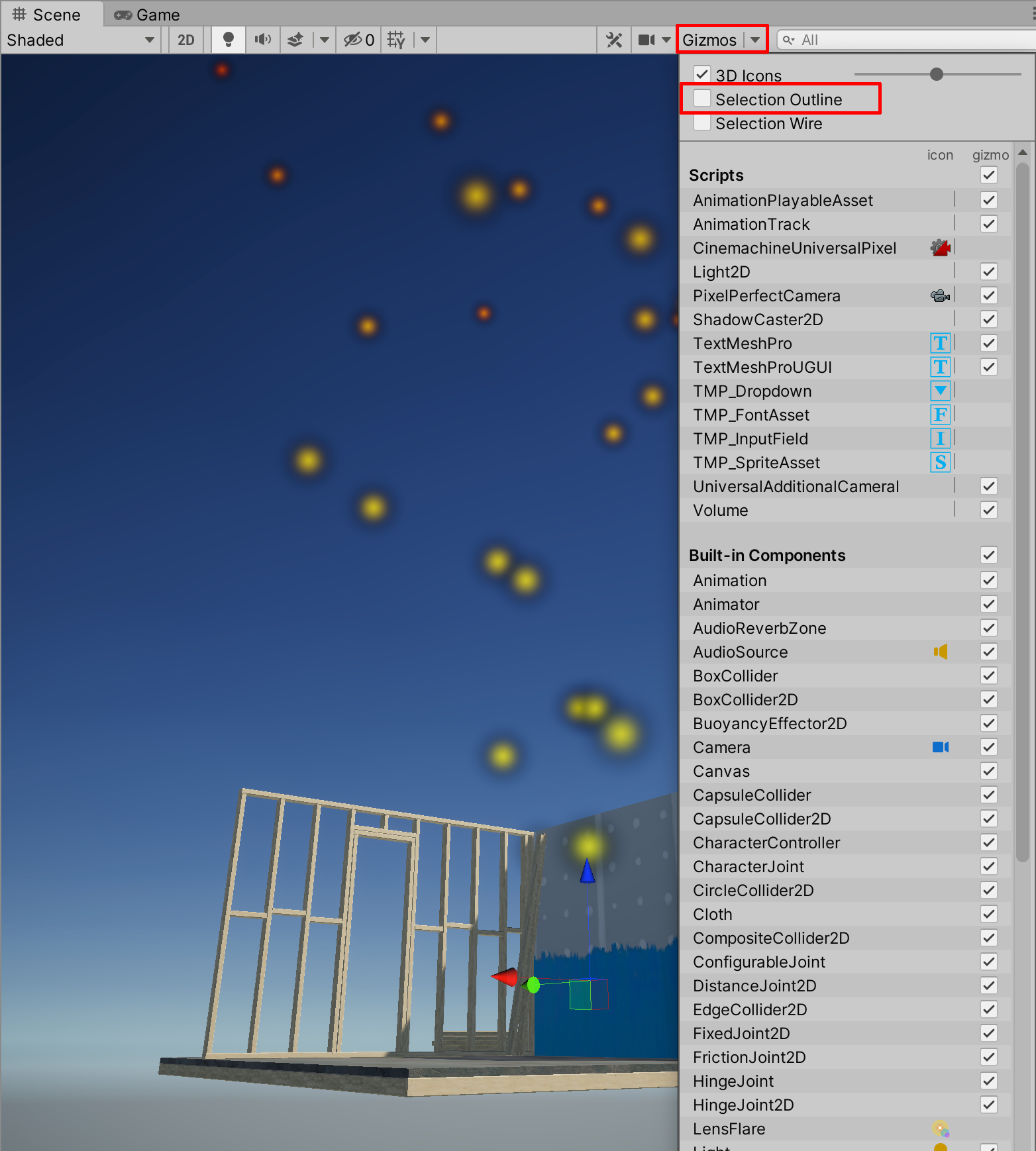The width and height of the screenshot is (1036, 1151).
Task: Click the TextMeshProUGUI T icon
Action: [940, 367]
